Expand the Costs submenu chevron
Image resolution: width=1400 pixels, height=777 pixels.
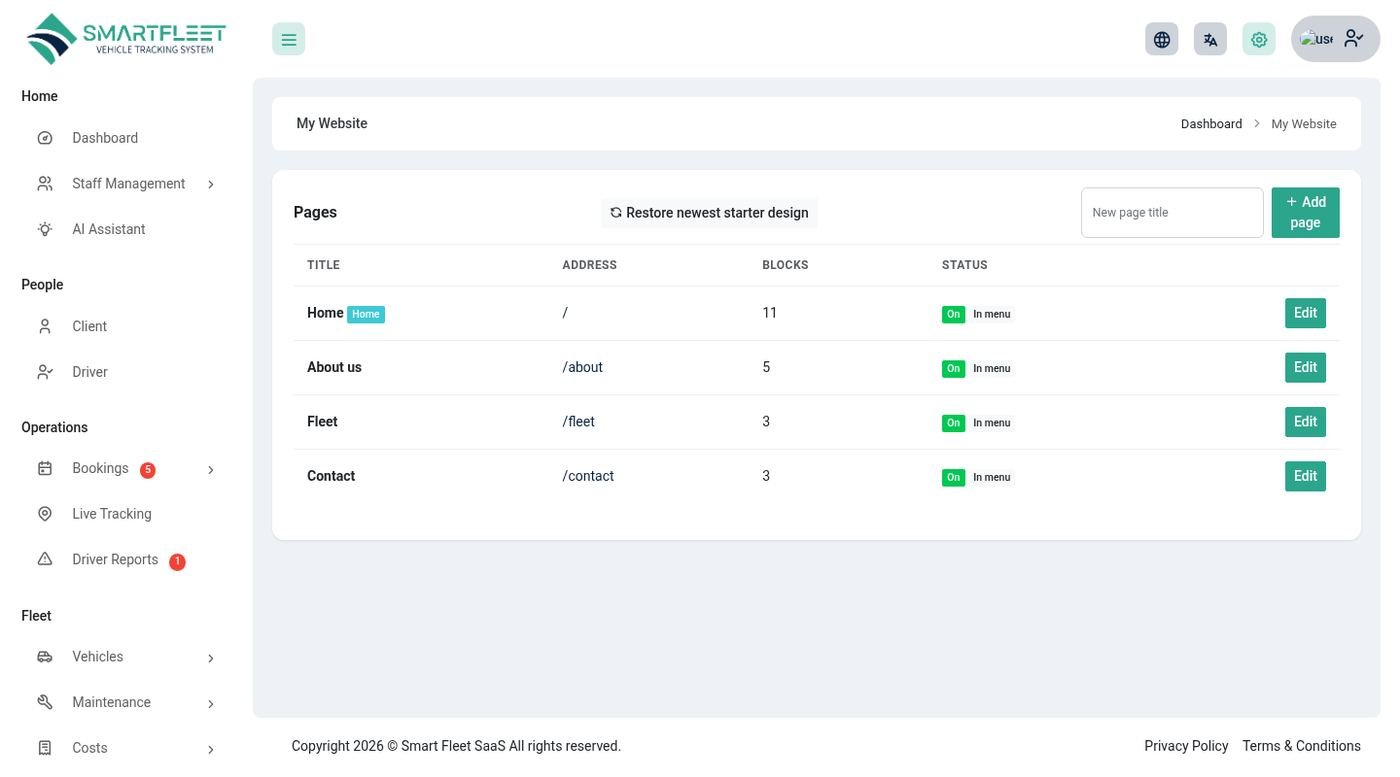(x=210, y=749)
